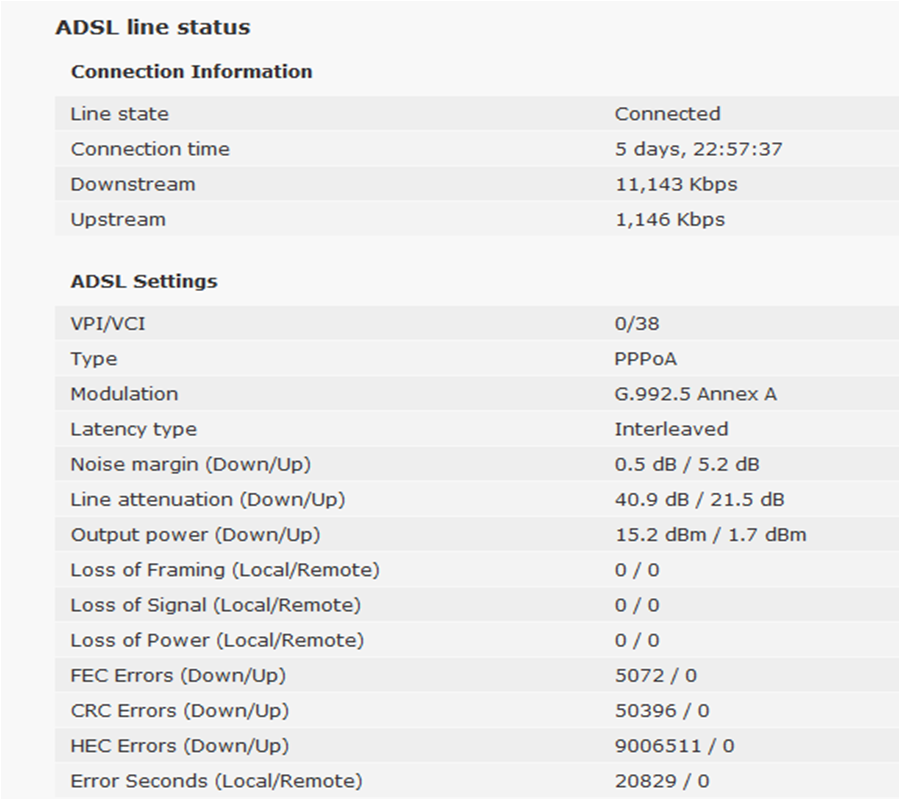Click the 'Line attenuation (Down/Up)' label
Viewport: 900px width, 800px height.
click(208, 500)
